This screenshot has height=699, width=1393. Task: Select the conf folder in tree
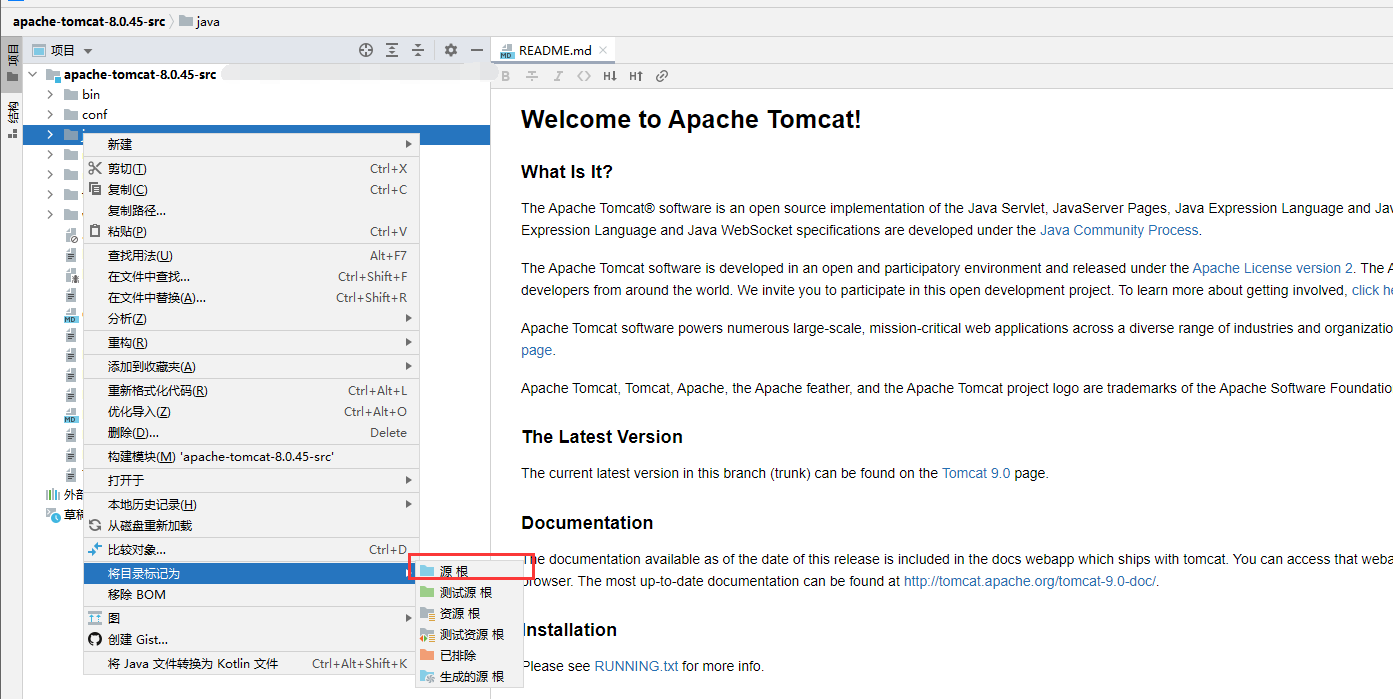(95, 114)
